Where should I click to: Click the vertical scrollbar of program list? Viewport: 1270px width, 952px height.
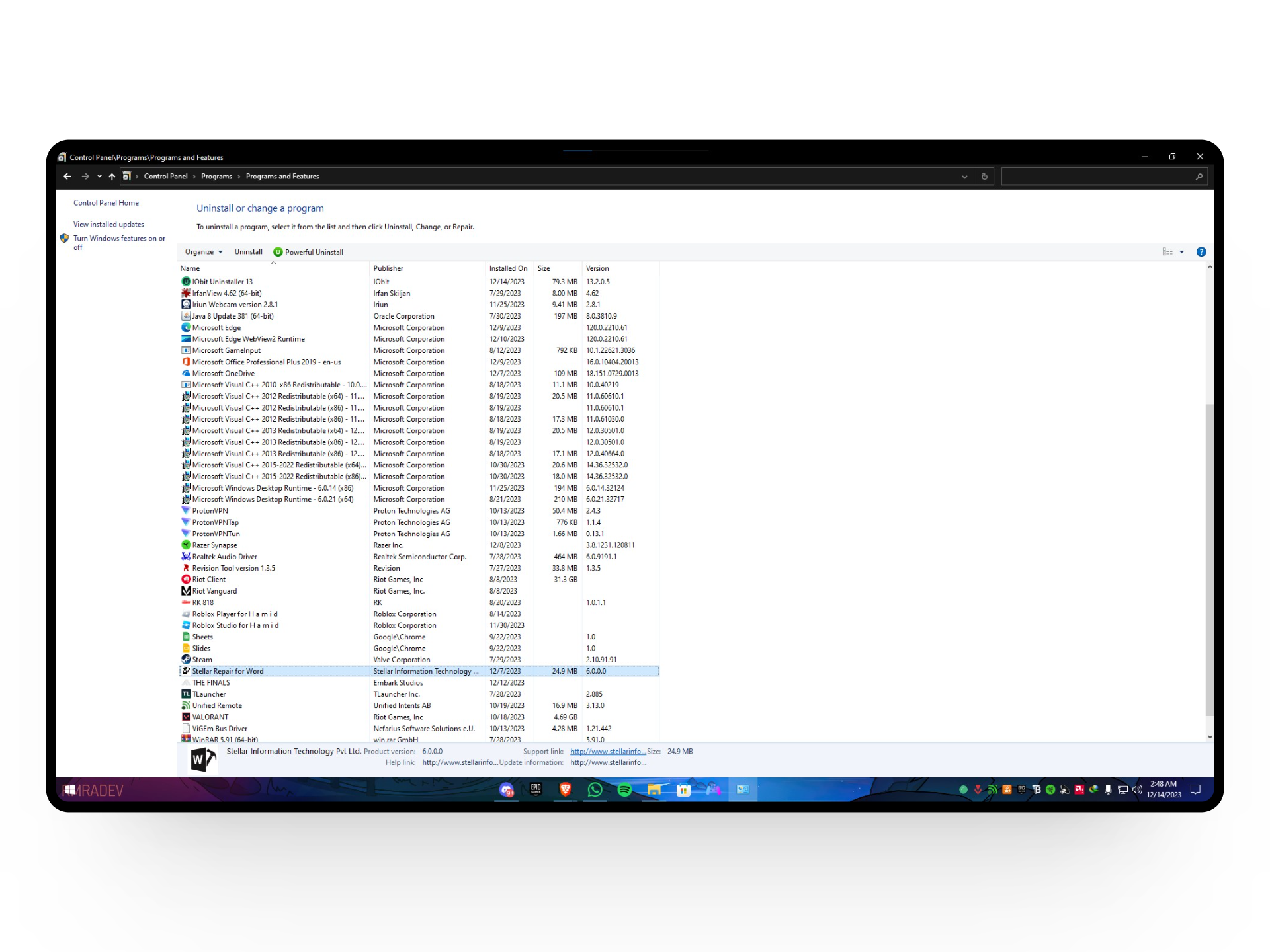click(1210, 559)
